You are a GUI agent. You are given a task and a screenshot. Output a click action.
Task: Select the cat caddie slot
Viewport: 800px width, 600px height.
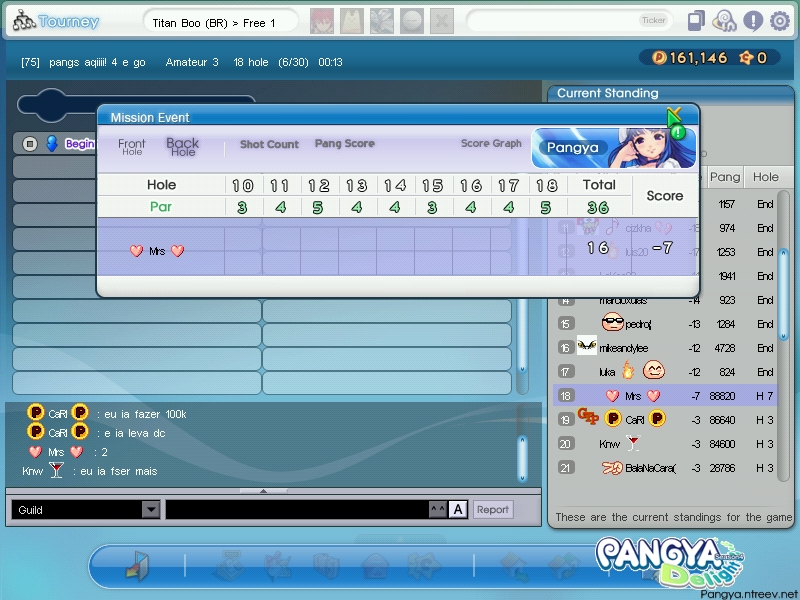click(x=352, y=21)
